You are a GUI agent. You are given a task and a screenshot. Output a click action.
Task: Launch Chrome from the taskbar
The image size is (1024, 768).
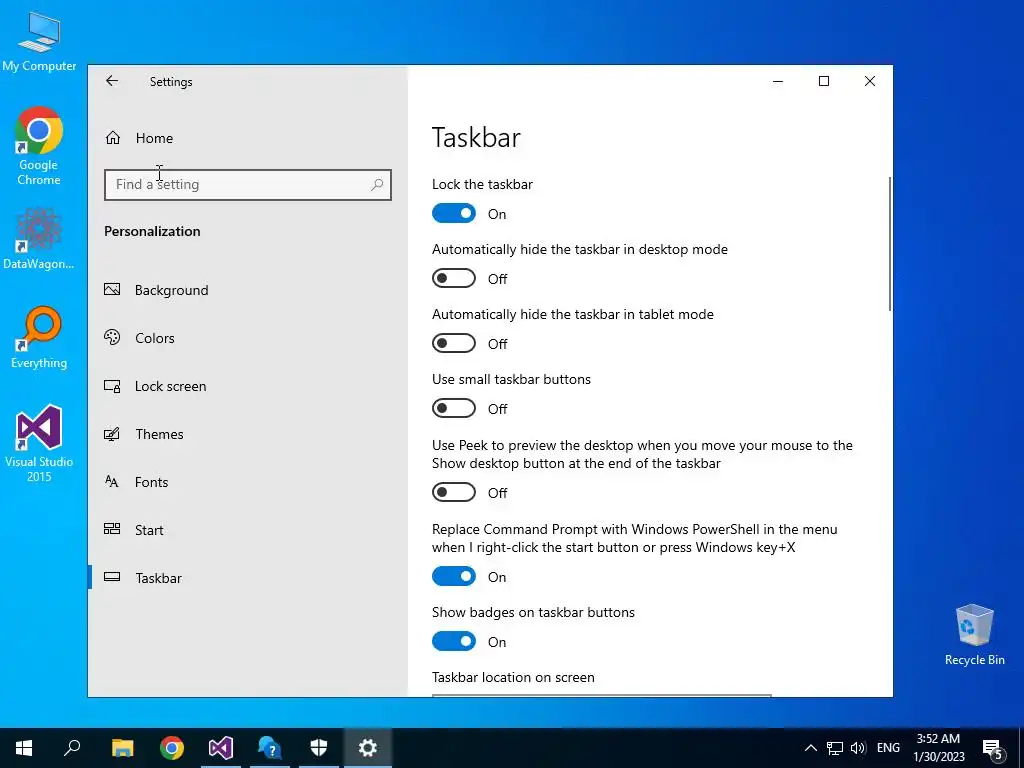(x=172, y=748)
